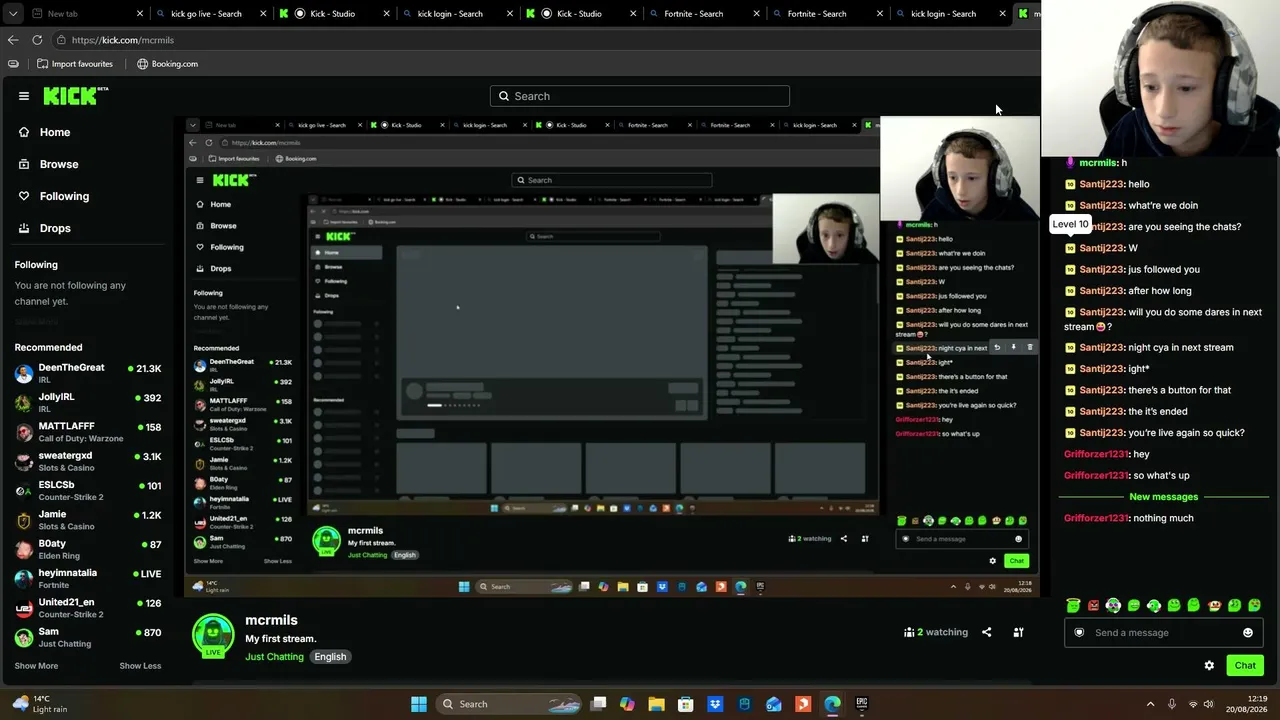
Task: Open the English language tag under stream title
Action: 330,657
